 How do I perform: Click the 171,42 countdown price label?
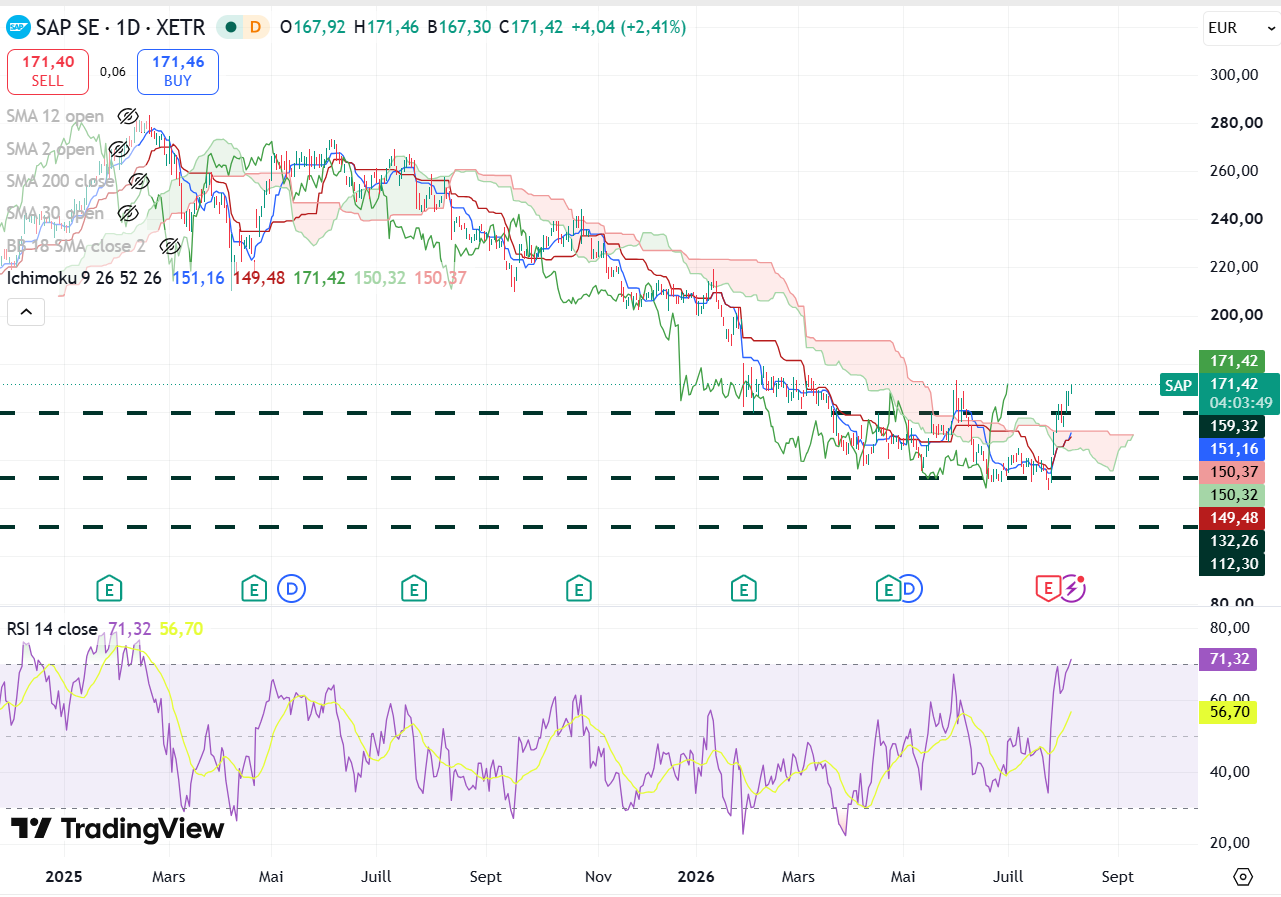coord(1240,393)
